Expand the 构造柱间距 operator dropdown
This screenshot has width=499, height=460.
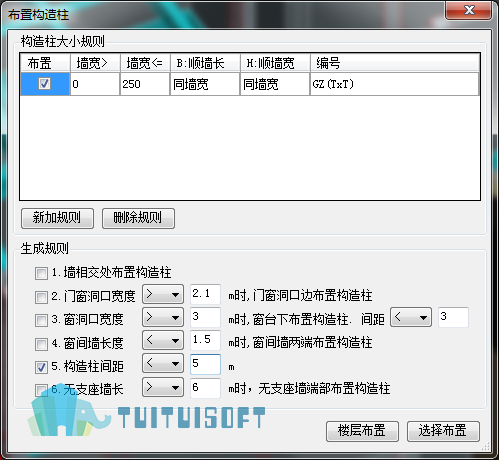163,363
